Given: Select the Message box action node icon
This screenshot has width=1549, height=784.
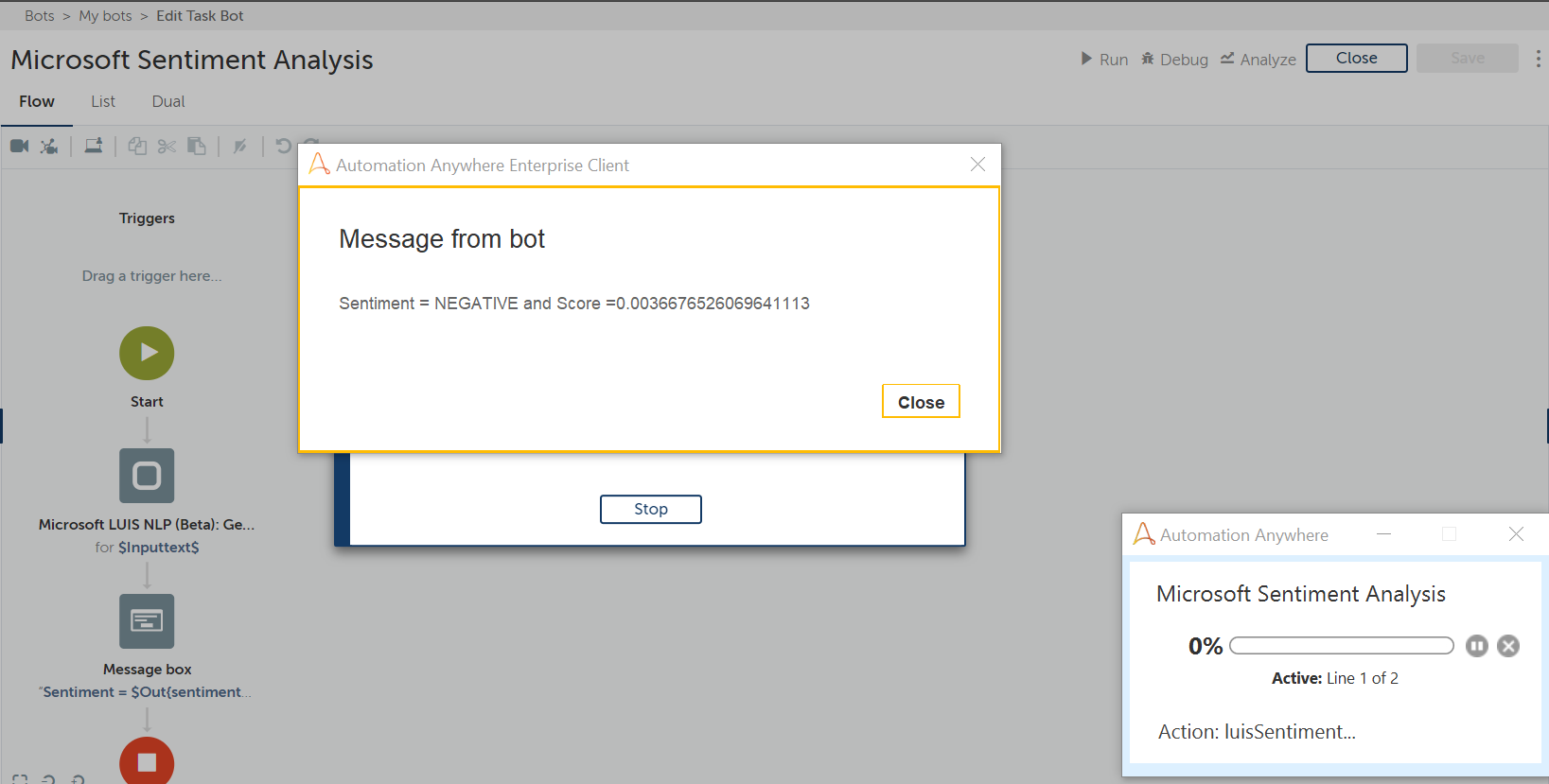Looking at the screenshot, I should (x=147, y=621).
